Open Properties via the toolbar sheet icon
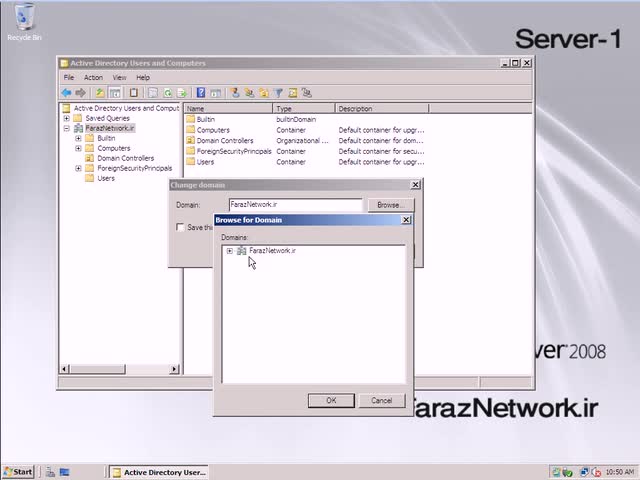Image resolution: width=640 pixels, height=480 pixels. (153, 93)
